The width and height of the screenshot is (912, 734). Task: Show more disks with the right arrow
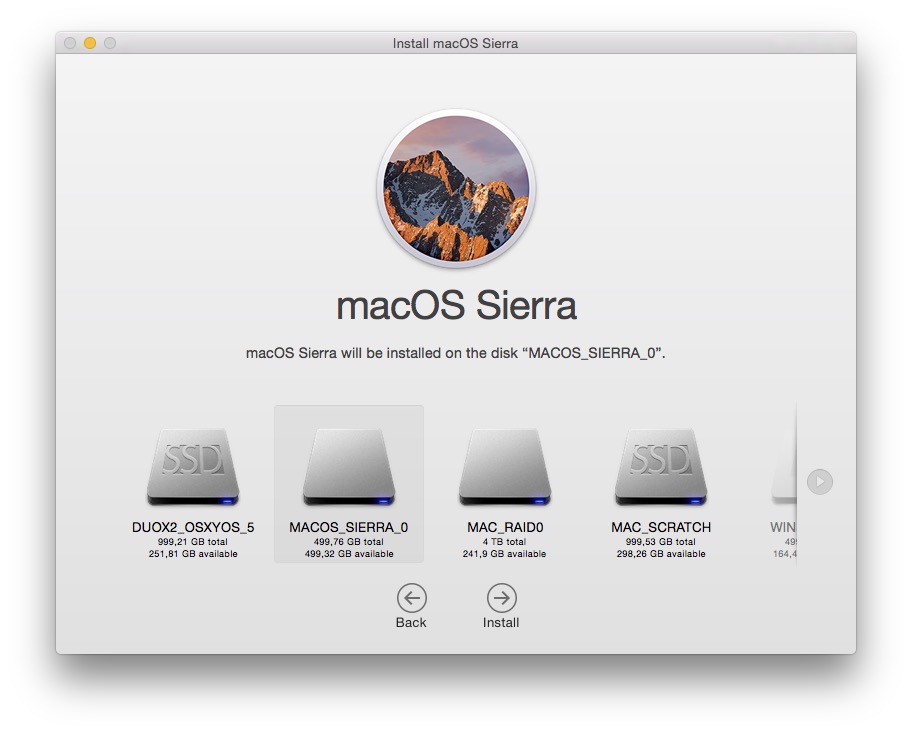820,482
